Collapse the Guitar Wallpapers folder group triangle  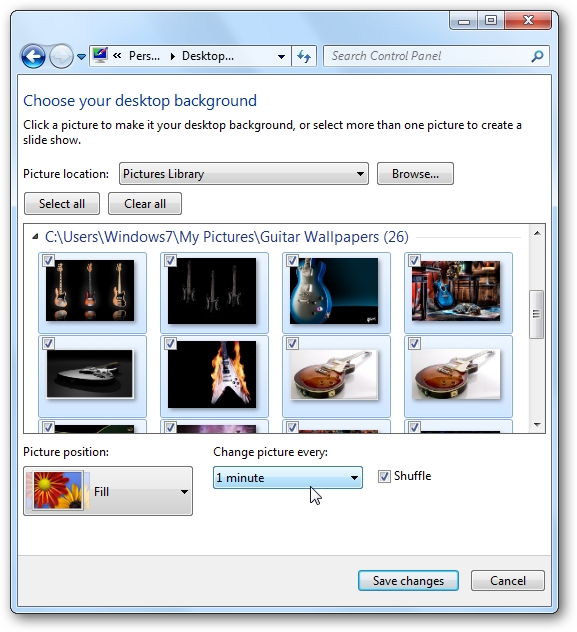tap(35, 237)
